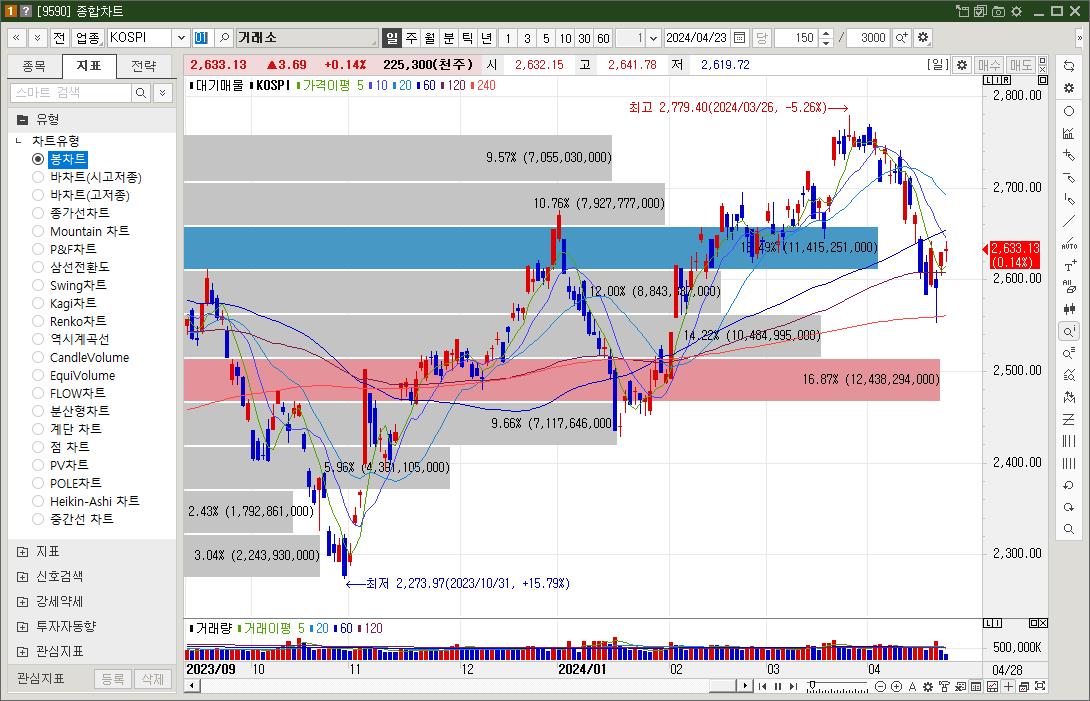Click the 업종 button
This screenshot has height=701, width=1090.
88,38
